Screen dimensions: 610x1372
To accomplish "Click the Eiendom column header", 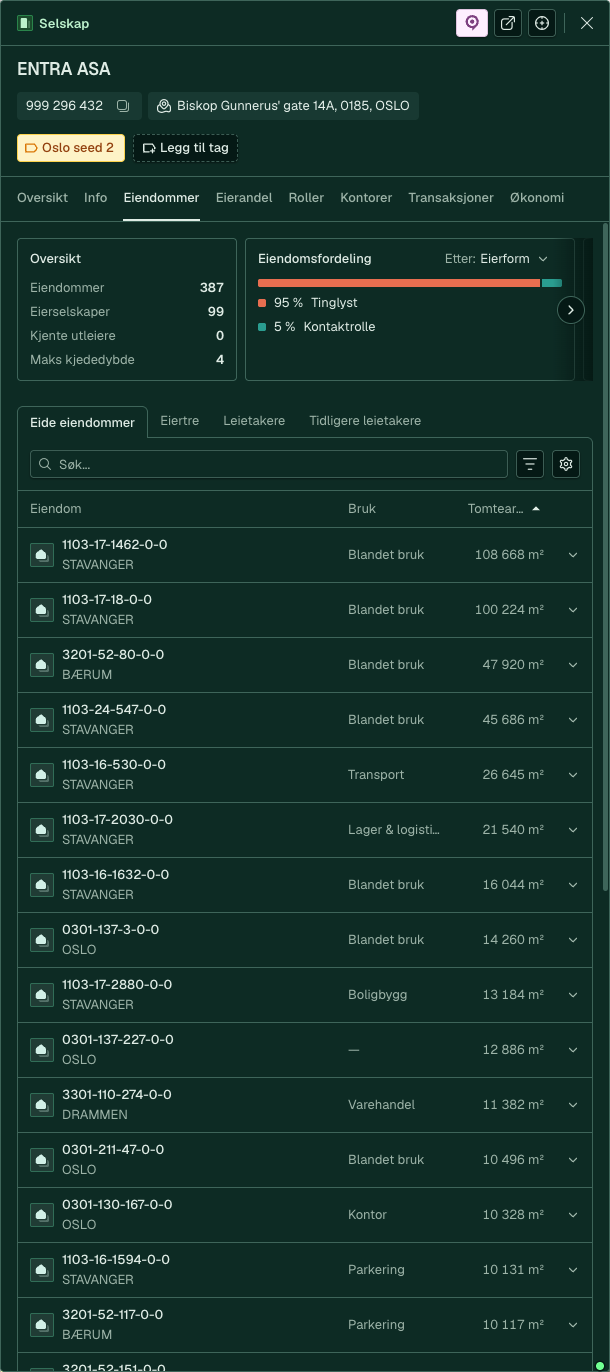I will (56, 509).
